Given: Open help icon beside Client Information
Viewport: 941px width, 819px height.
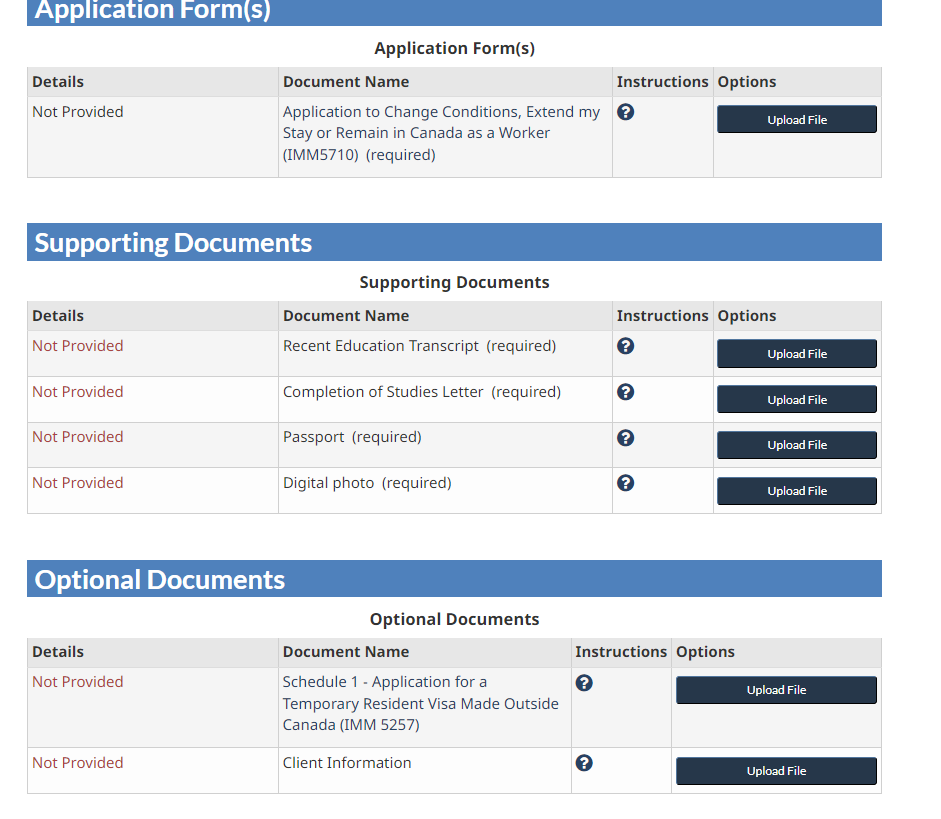Looking at the screenshot, I should 584,762.
